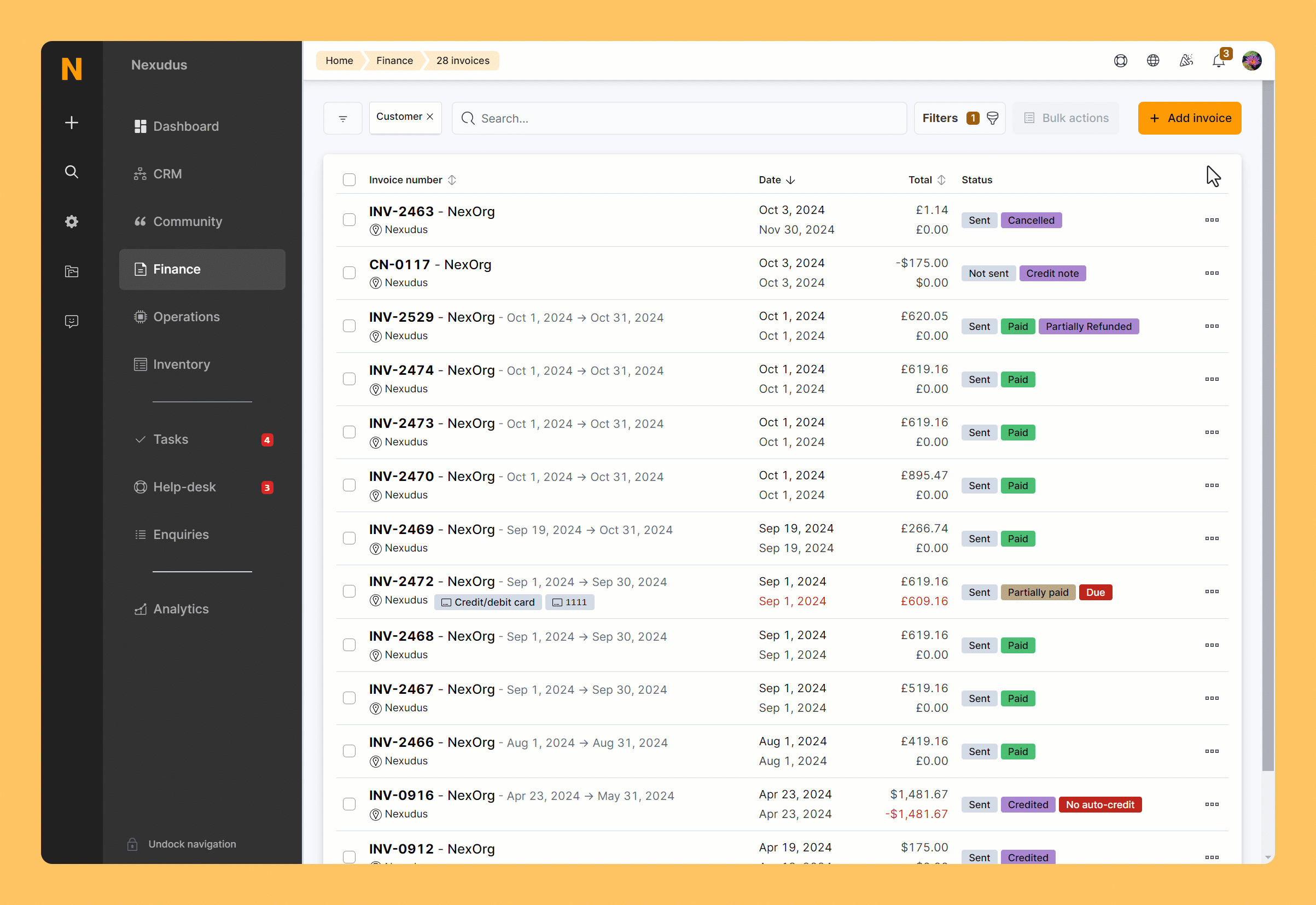Open CRM section in sidebar

coord(202,174)
